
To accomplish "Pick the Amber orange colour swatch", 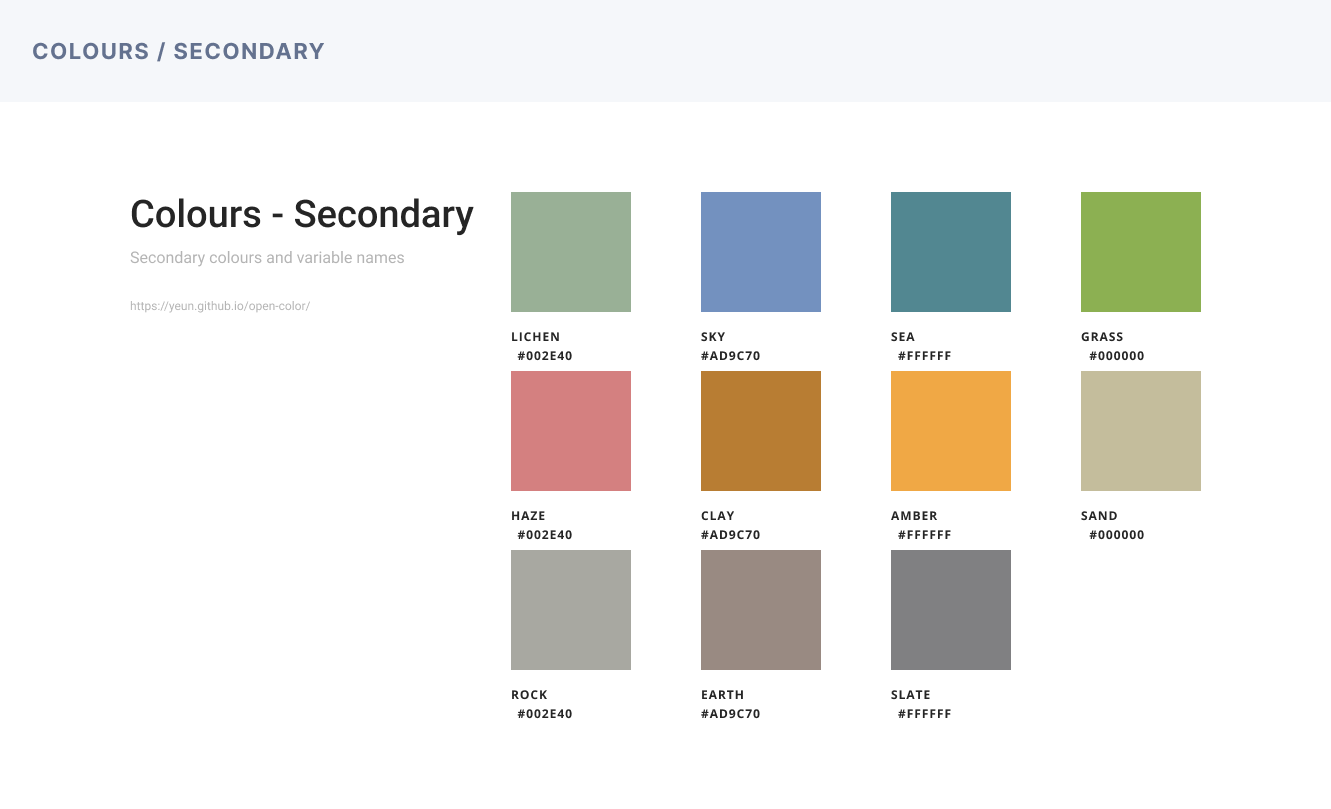I will pyautogui.click(x=951, y=431).
